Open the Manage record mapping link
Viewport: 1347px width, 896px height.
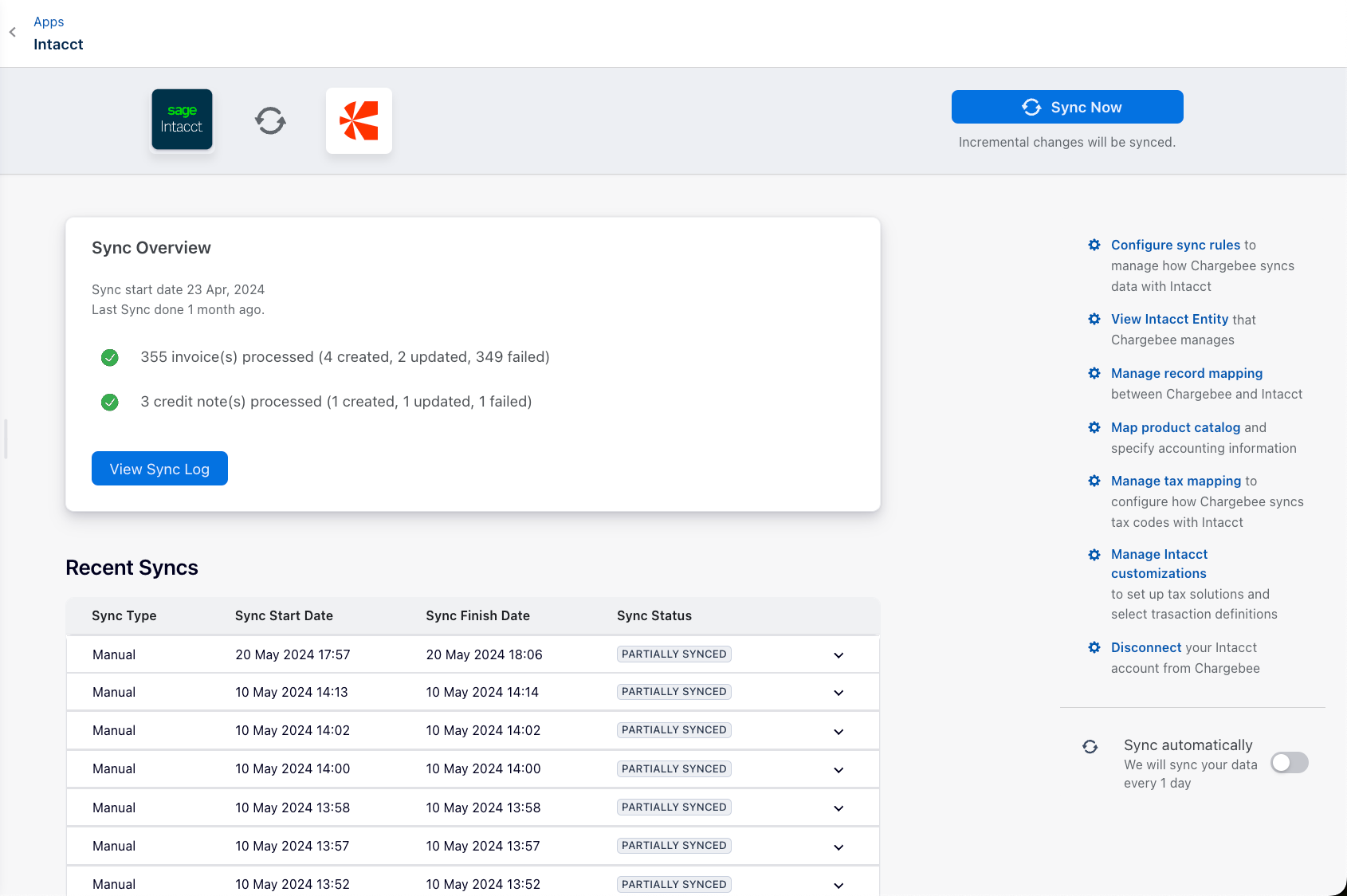coord(1186,373)
